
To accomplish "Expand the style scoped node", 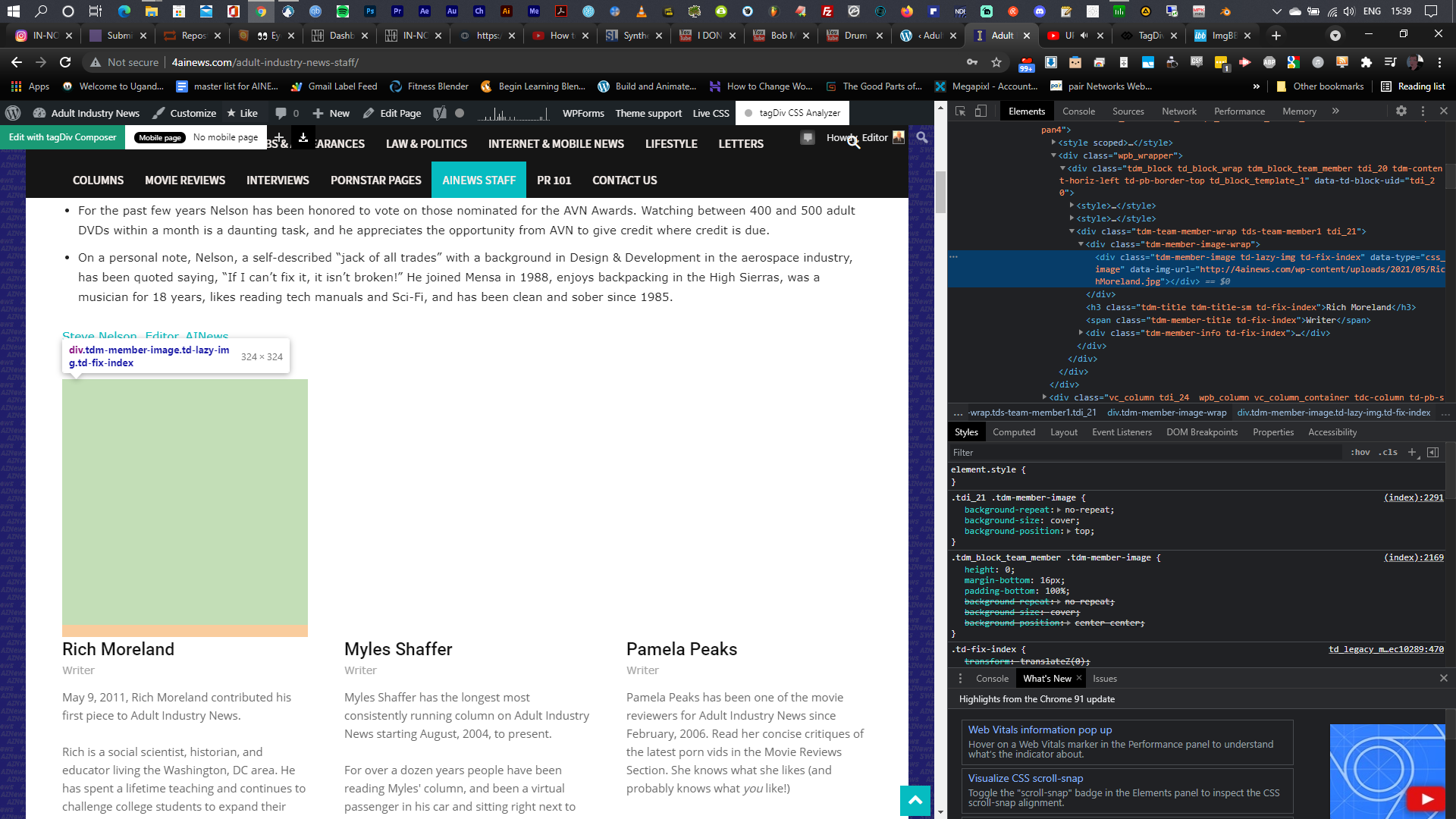I will (1054, 143).
